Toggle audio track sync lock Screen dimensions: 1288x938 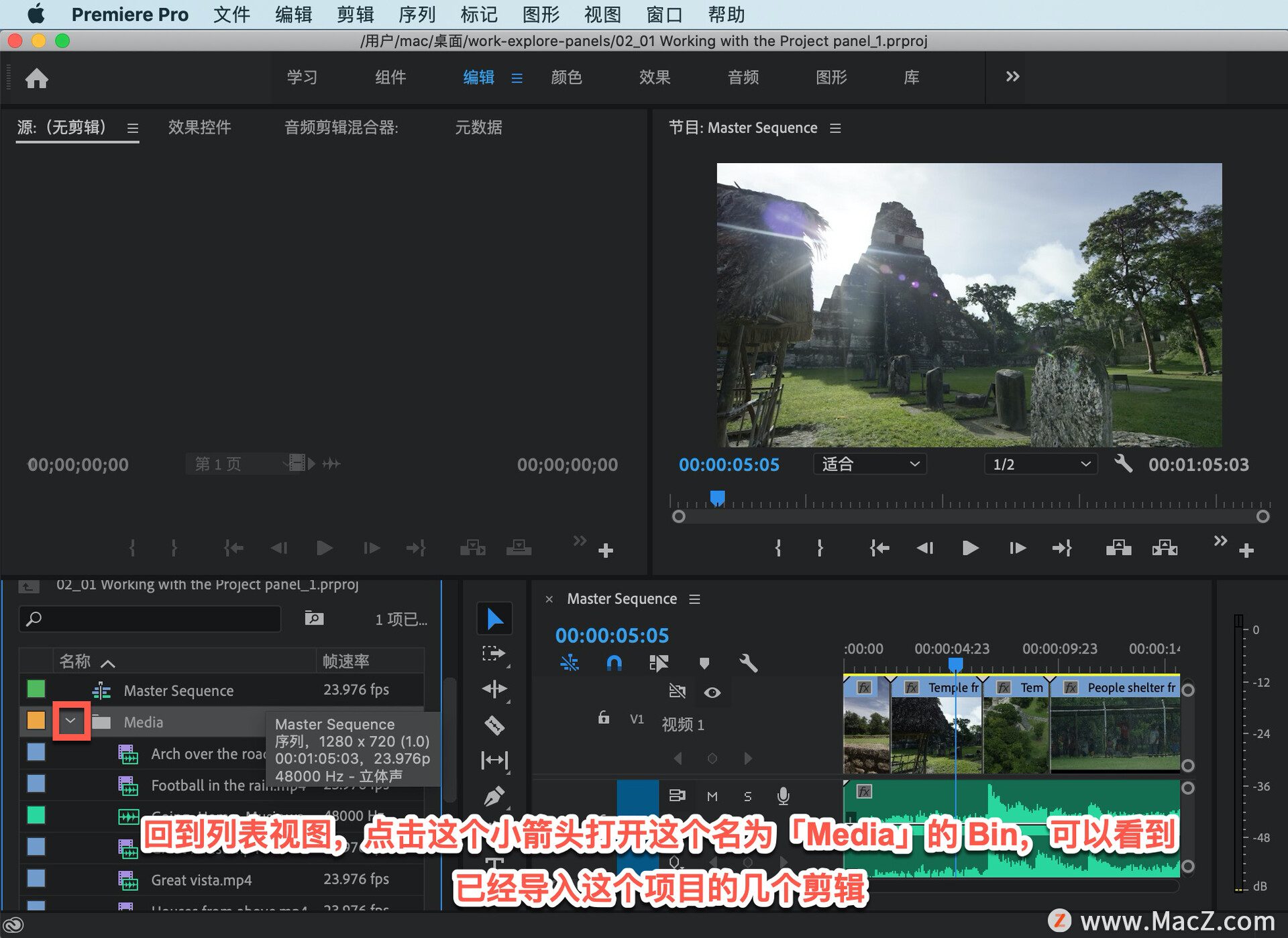677,795
